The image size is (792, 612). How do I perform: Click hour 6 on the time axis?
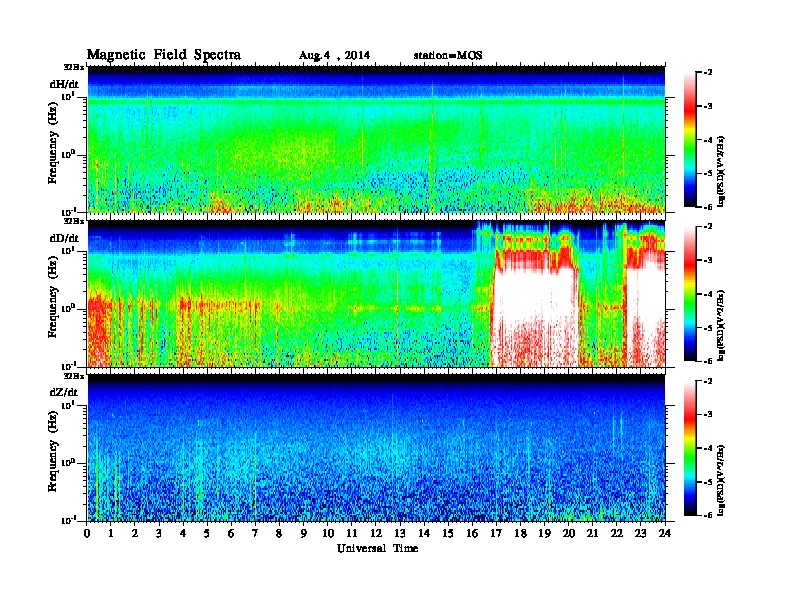231,534
